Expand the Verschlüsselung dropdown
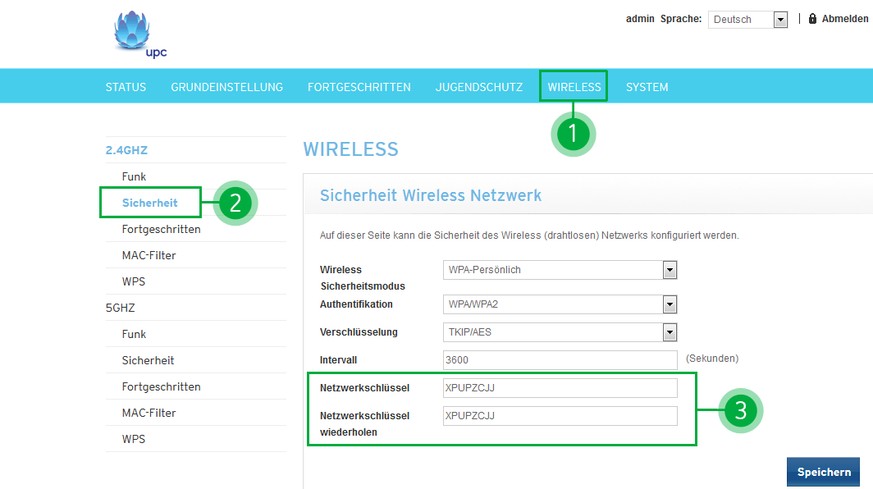 pos(560,332)
